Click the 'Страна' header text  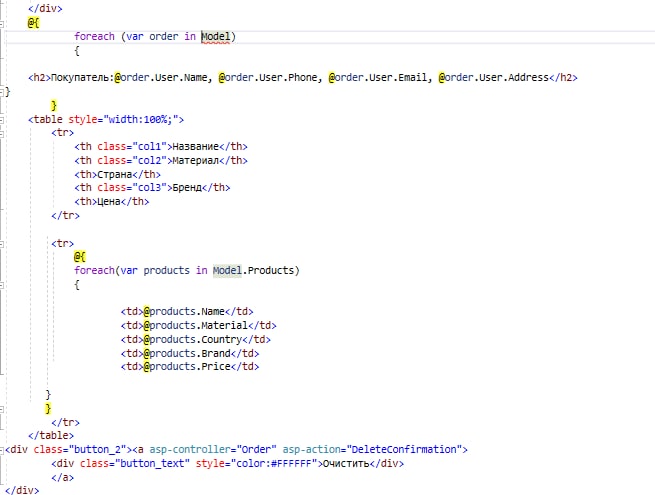pos(114,175)
